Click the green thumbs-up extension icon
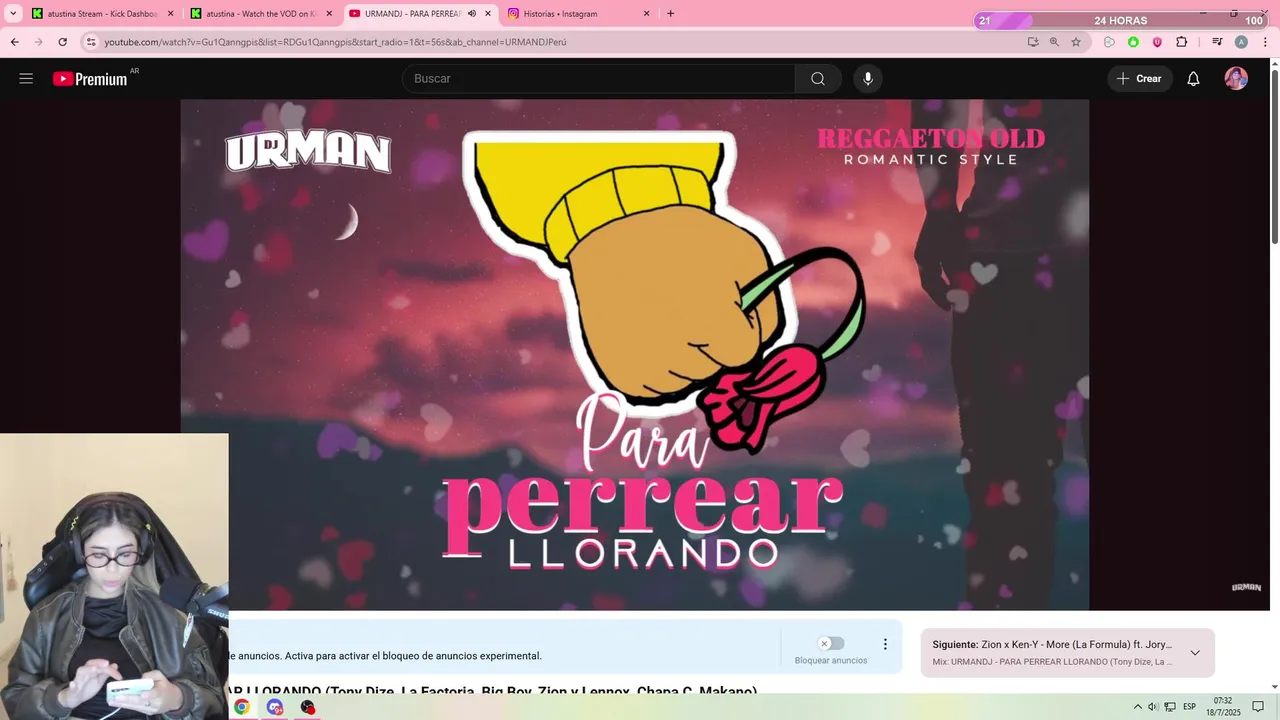 [1133, 42]
